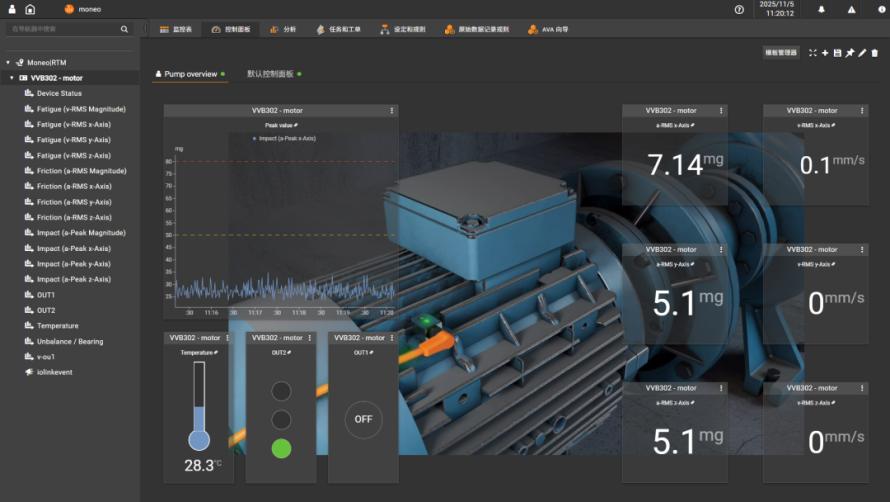Open the warning triangle alerts
This screenshot has width=890, height=502.
851,10
